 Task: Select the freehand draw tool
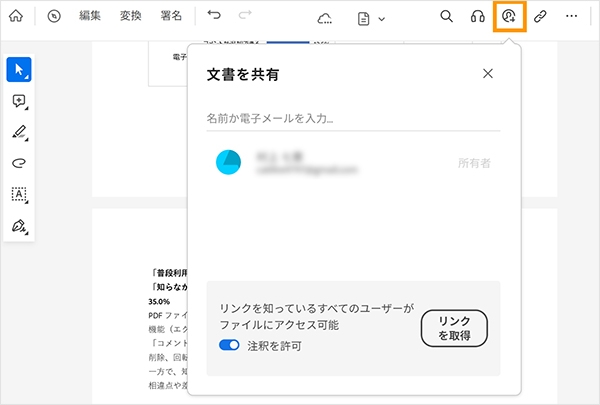pos(19,163)
